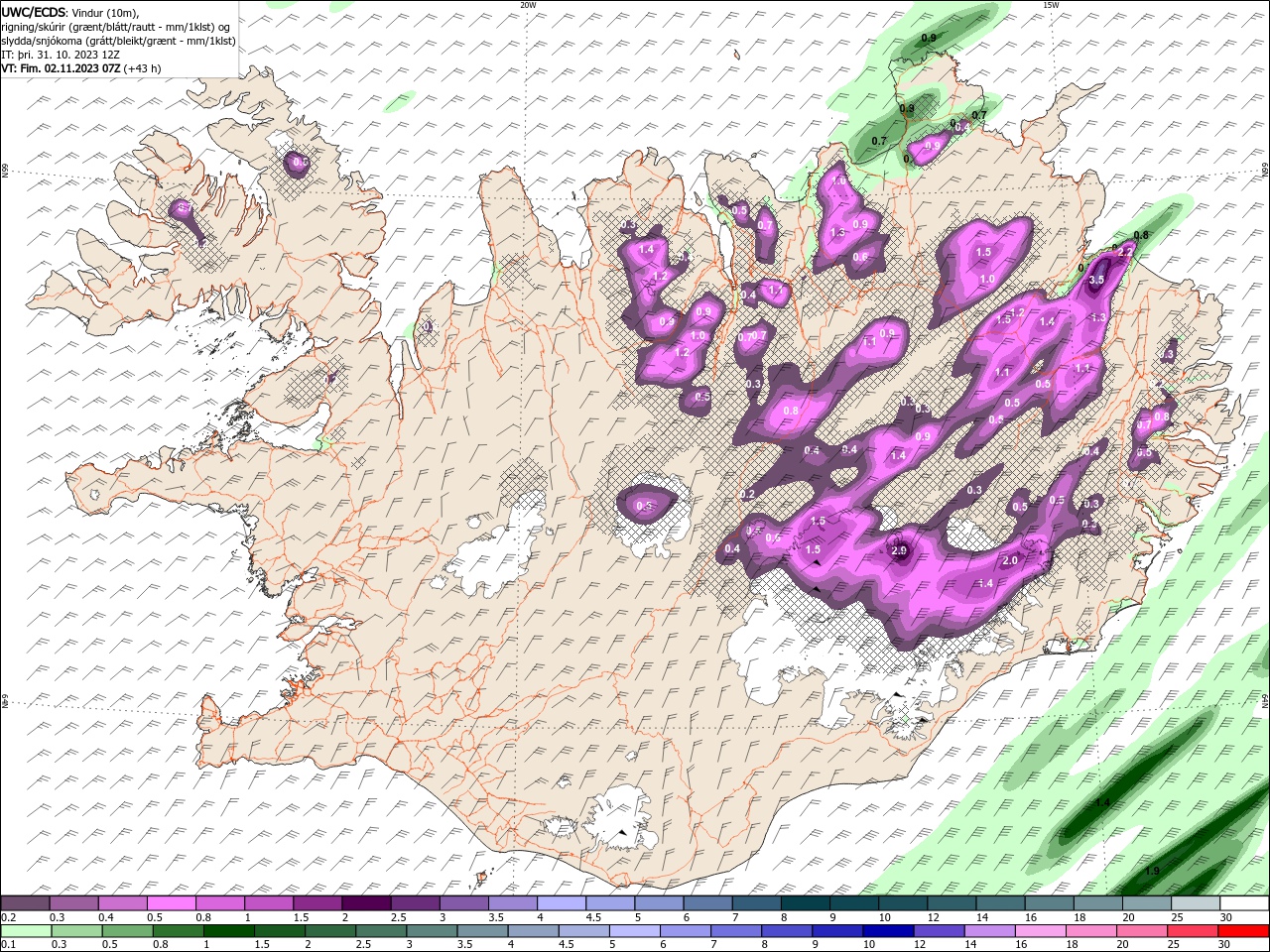The image size is (1270, 952).
Task: Click the 2.2 value near the northeast coast
Action: (x=1125, y=253)
